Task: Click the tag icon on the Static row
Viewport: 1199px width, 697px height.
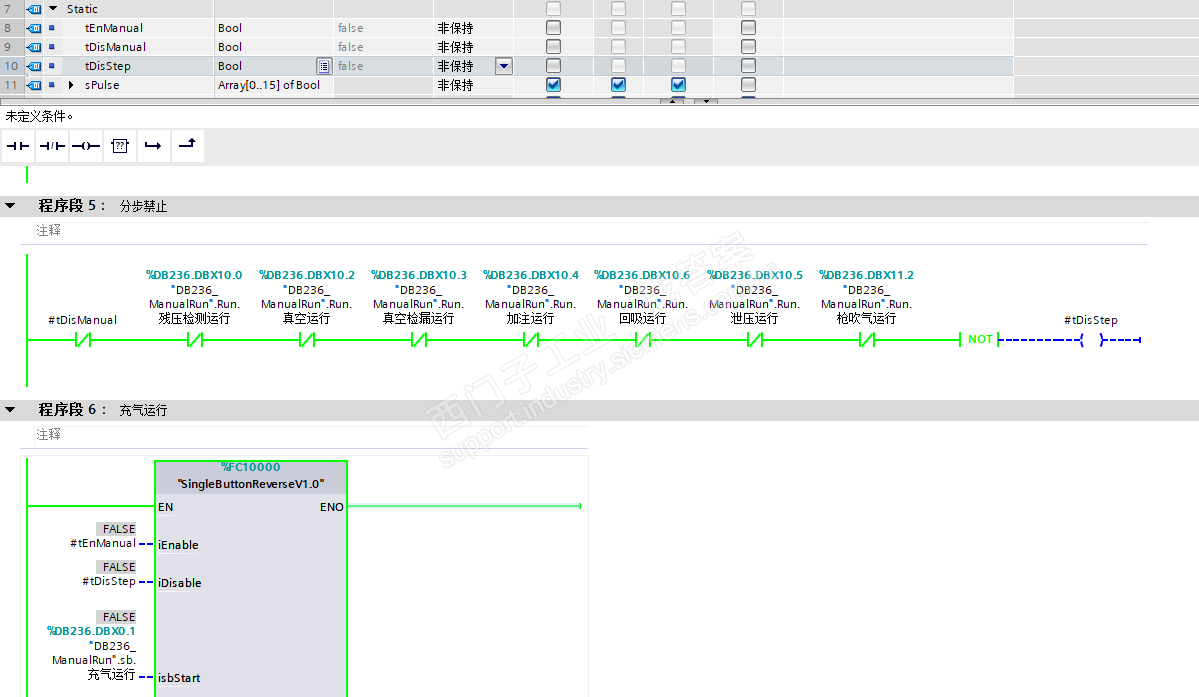Action: pyautogui.click(x=34, y=9)
